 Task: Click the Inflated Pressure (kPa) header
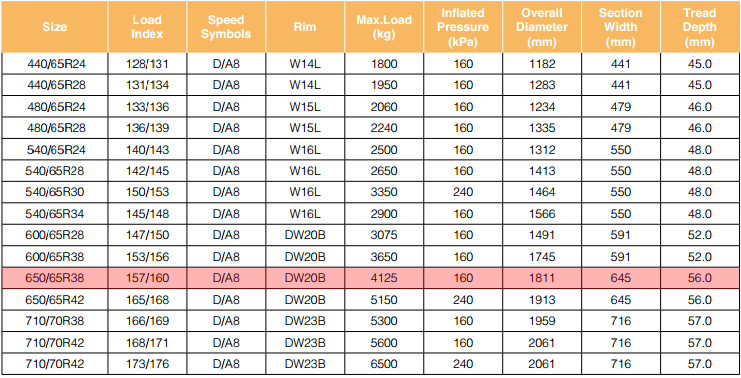pos(463,27)
